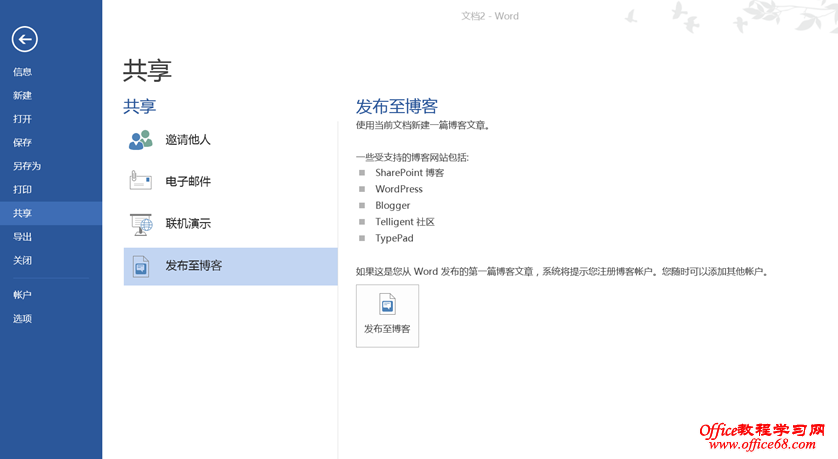Click the TypePad list entry
The width and height of the screenshot is (838, 459).
coord(394,238)
